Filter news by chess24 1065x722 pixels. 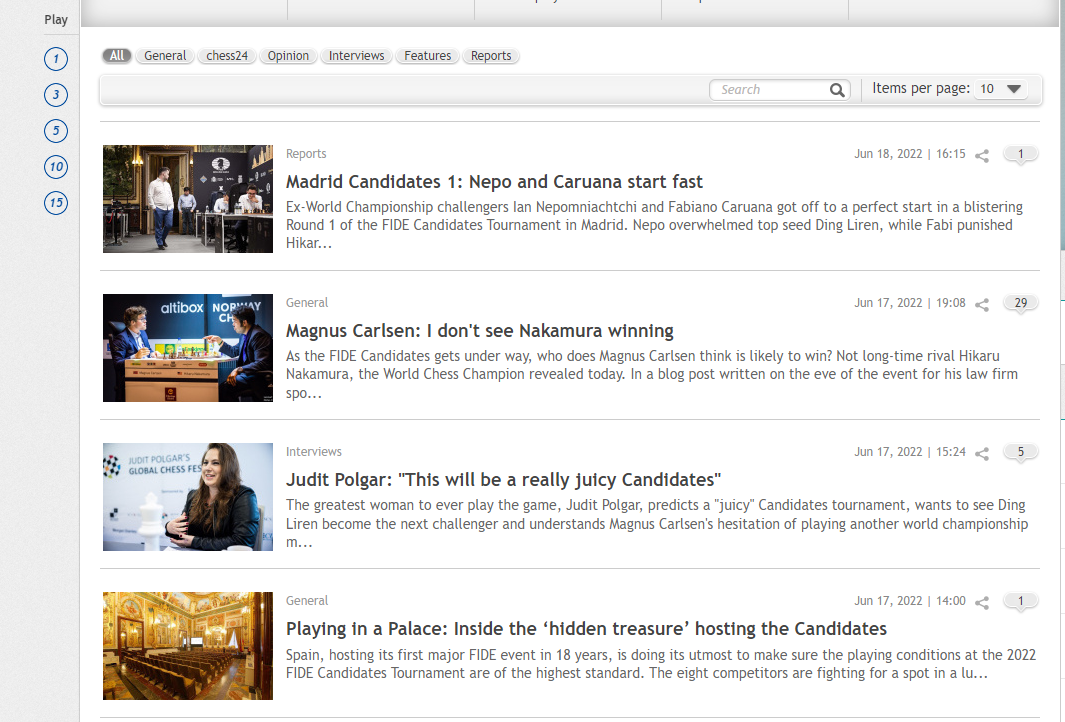227,56
